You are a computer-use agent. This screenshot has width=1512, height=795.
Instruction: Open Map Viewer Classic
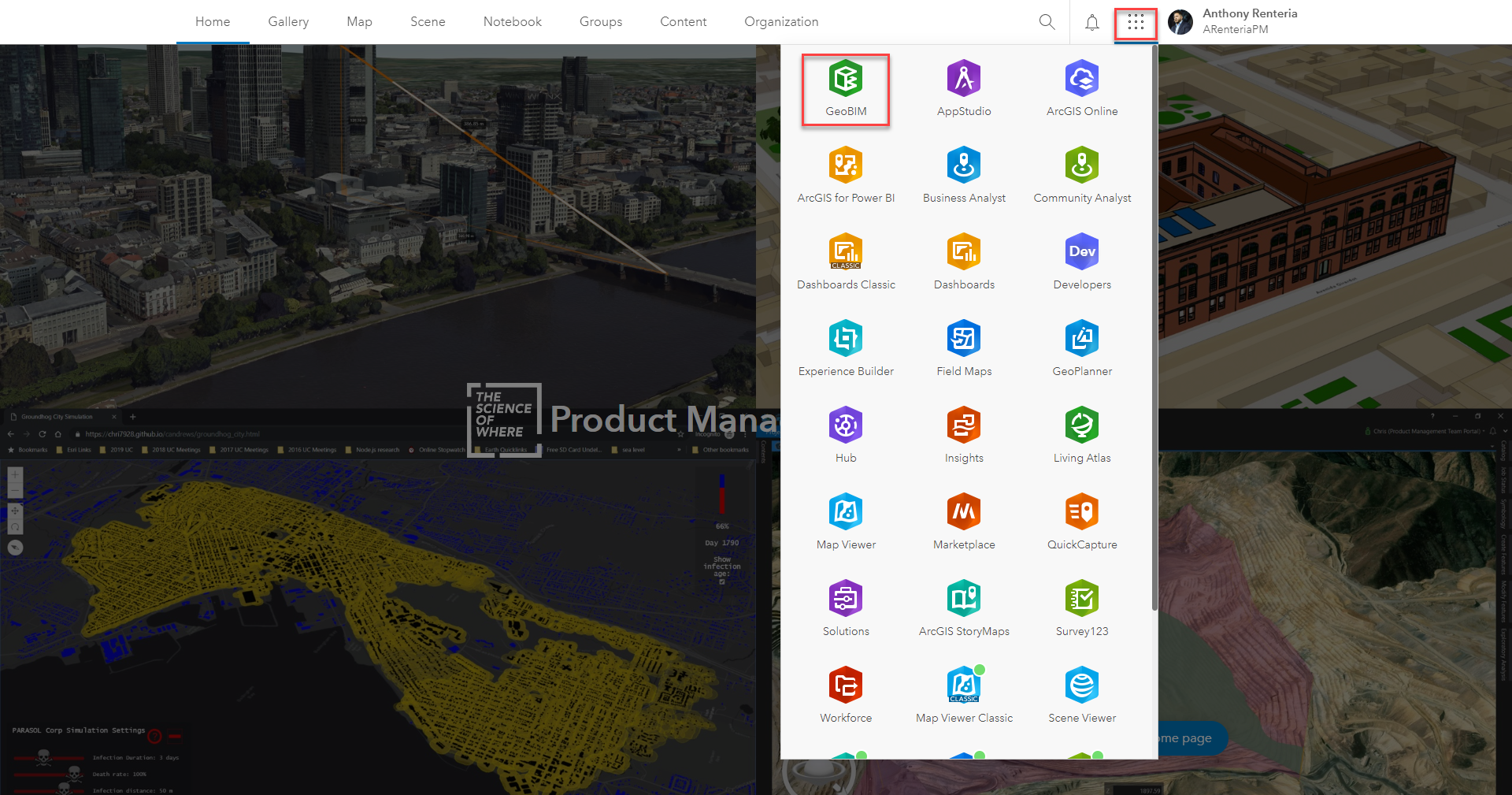pyautogui.click(x=964, y=693)
